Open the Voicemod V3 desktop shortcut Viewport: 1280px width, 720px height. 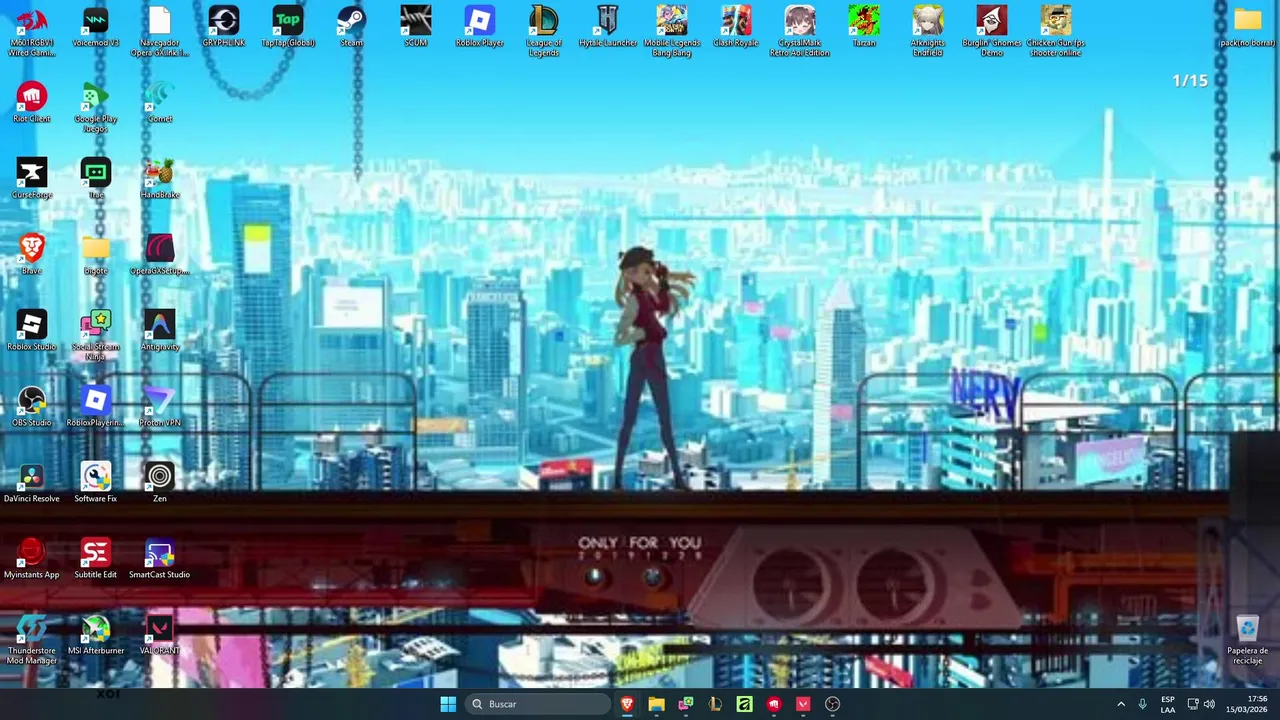[96, 28]
